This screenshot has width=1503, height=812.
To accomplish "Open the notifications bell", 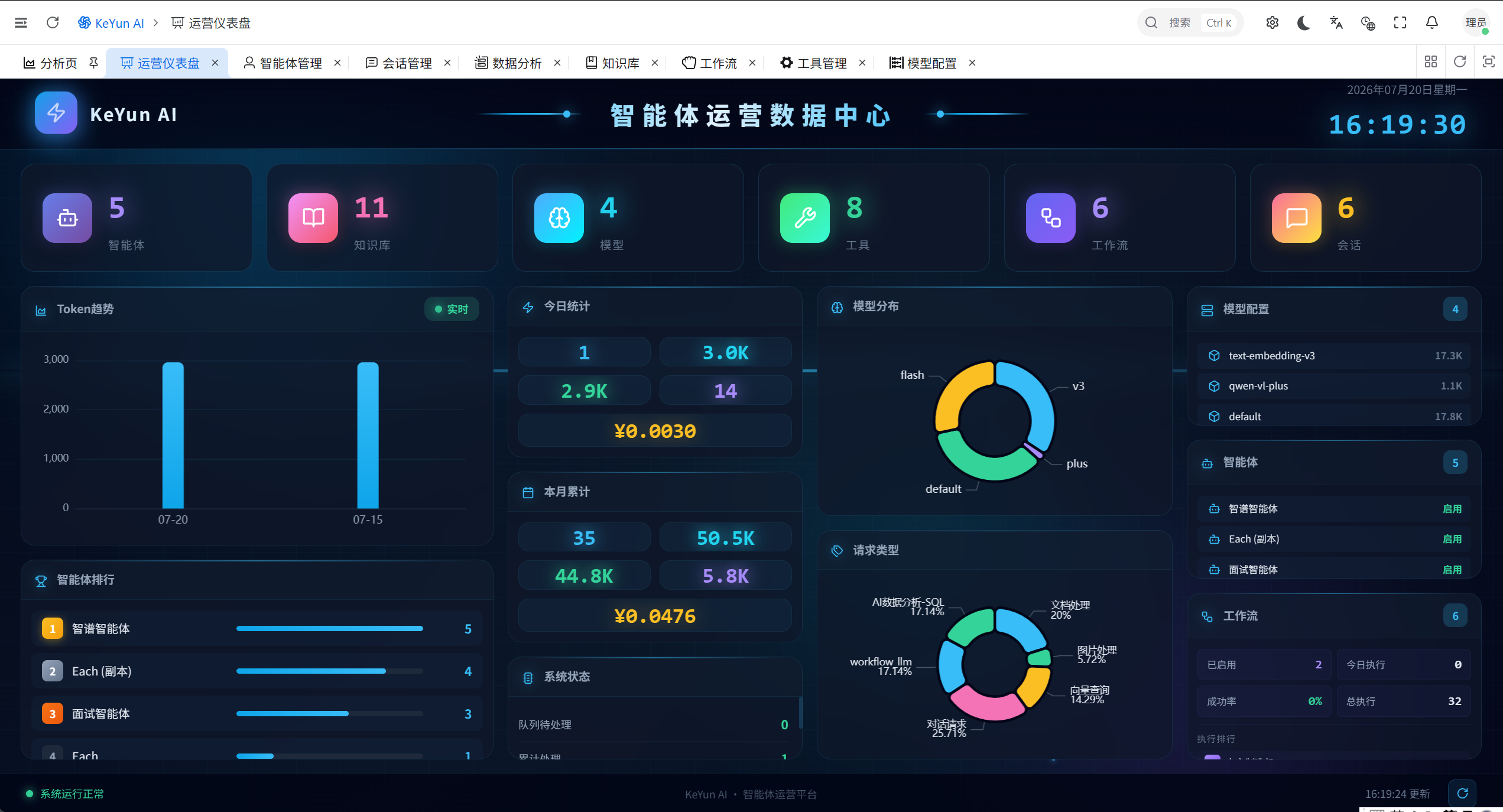I will [1432, 22].
